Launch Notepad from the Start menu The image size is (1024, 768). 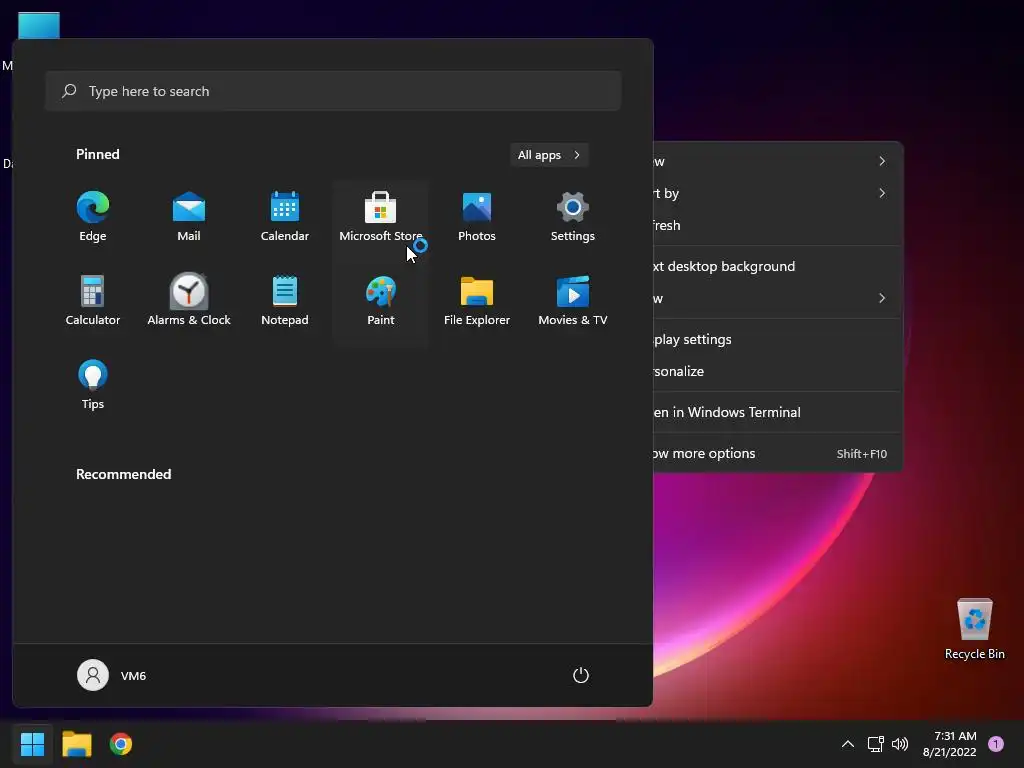click(285, 301)
